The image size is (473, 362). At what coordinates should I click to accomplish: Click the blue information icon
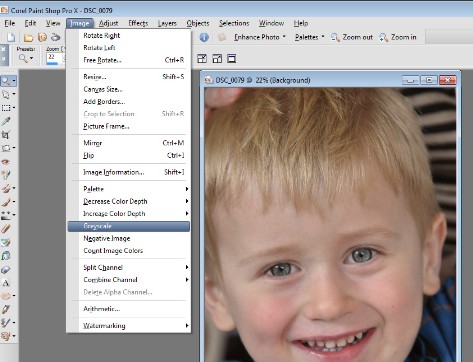coord(204,37)
